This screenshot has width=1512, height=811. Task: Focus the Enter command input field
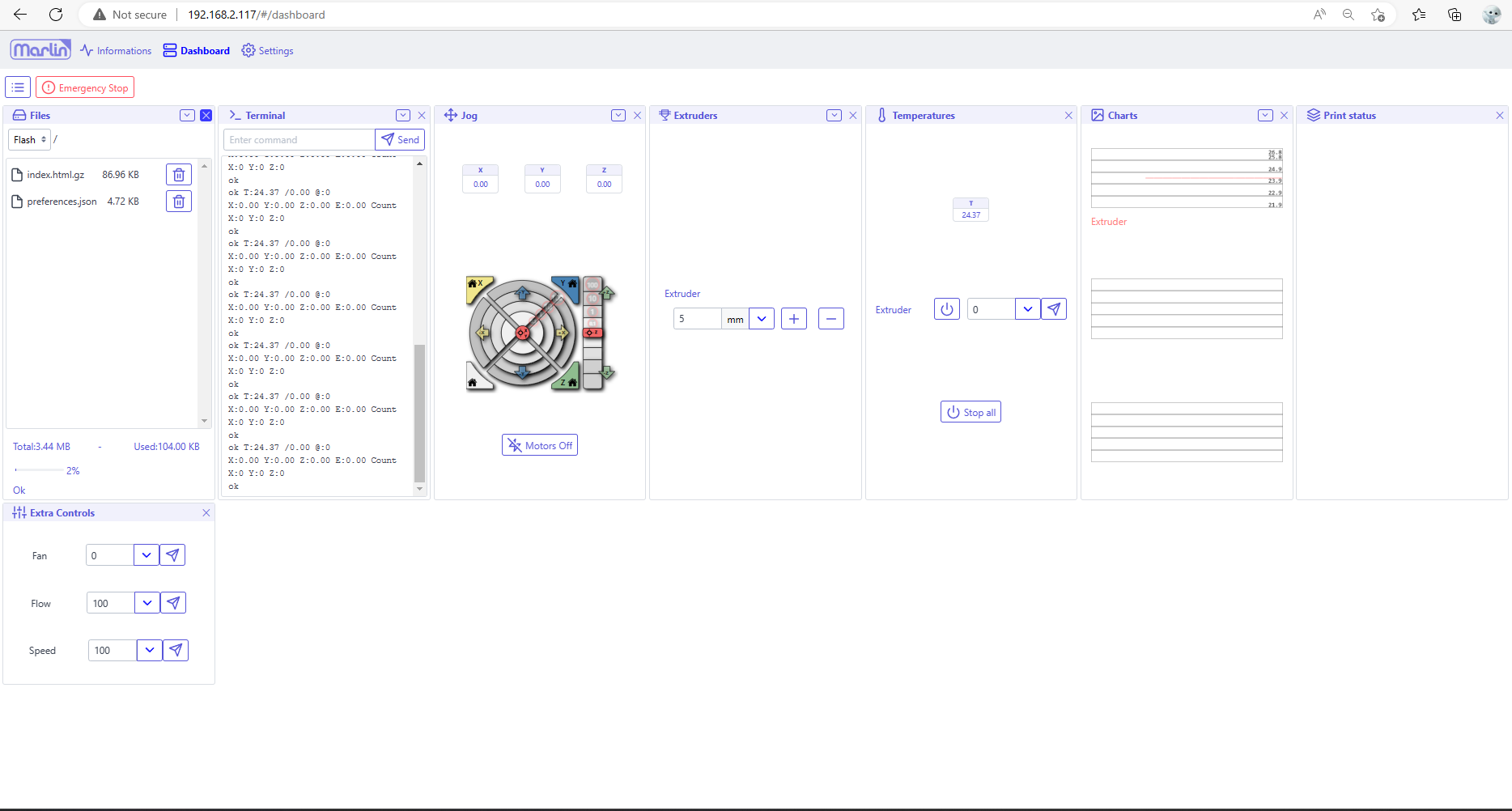299,140
